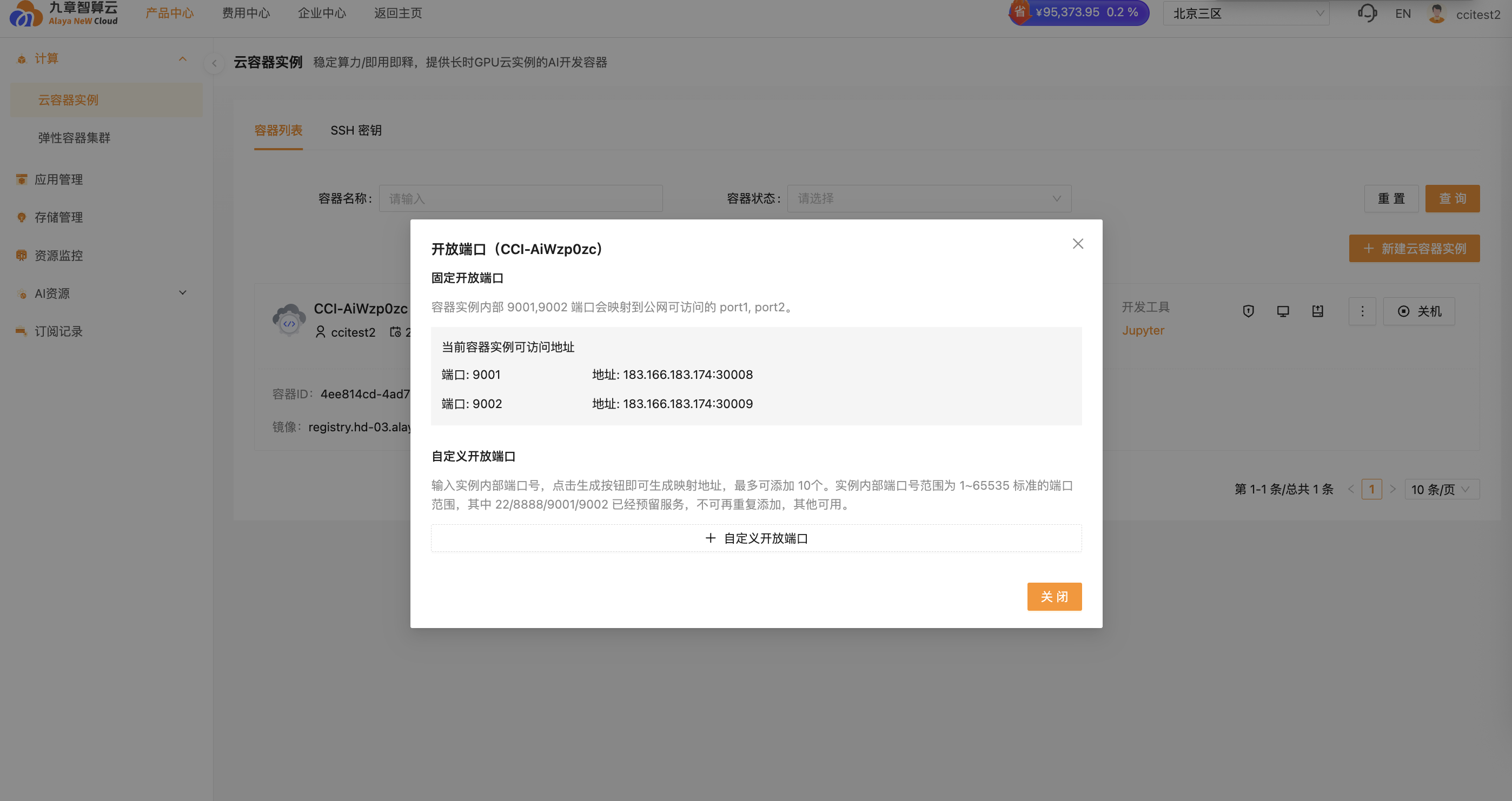The height and width of the screenshot is (801, 1512).
Task: Click the 容器名称 input field
Action: (520, 198)
